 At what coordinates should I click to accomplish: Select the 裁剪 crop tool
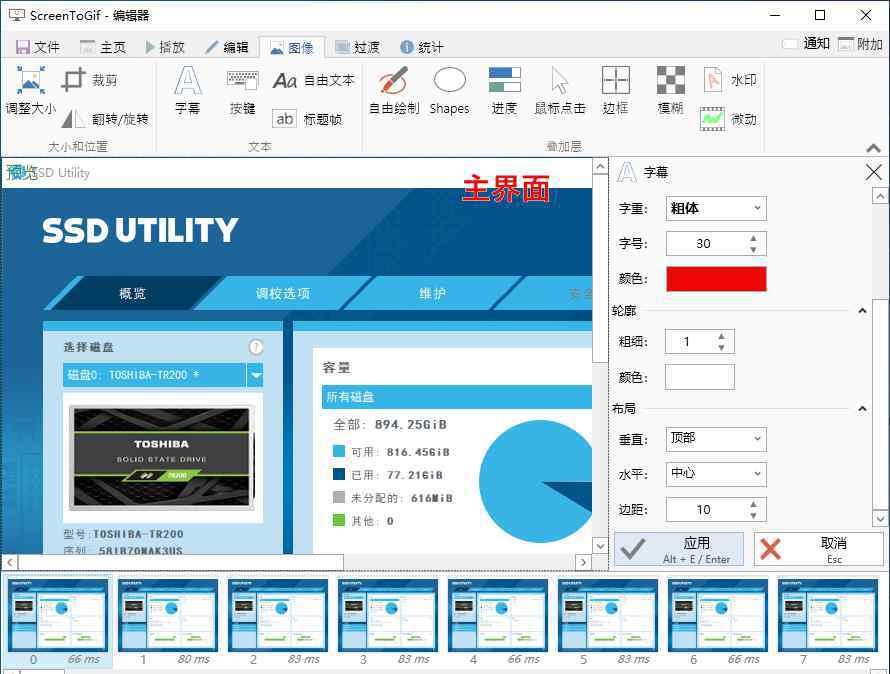[90, 80]
